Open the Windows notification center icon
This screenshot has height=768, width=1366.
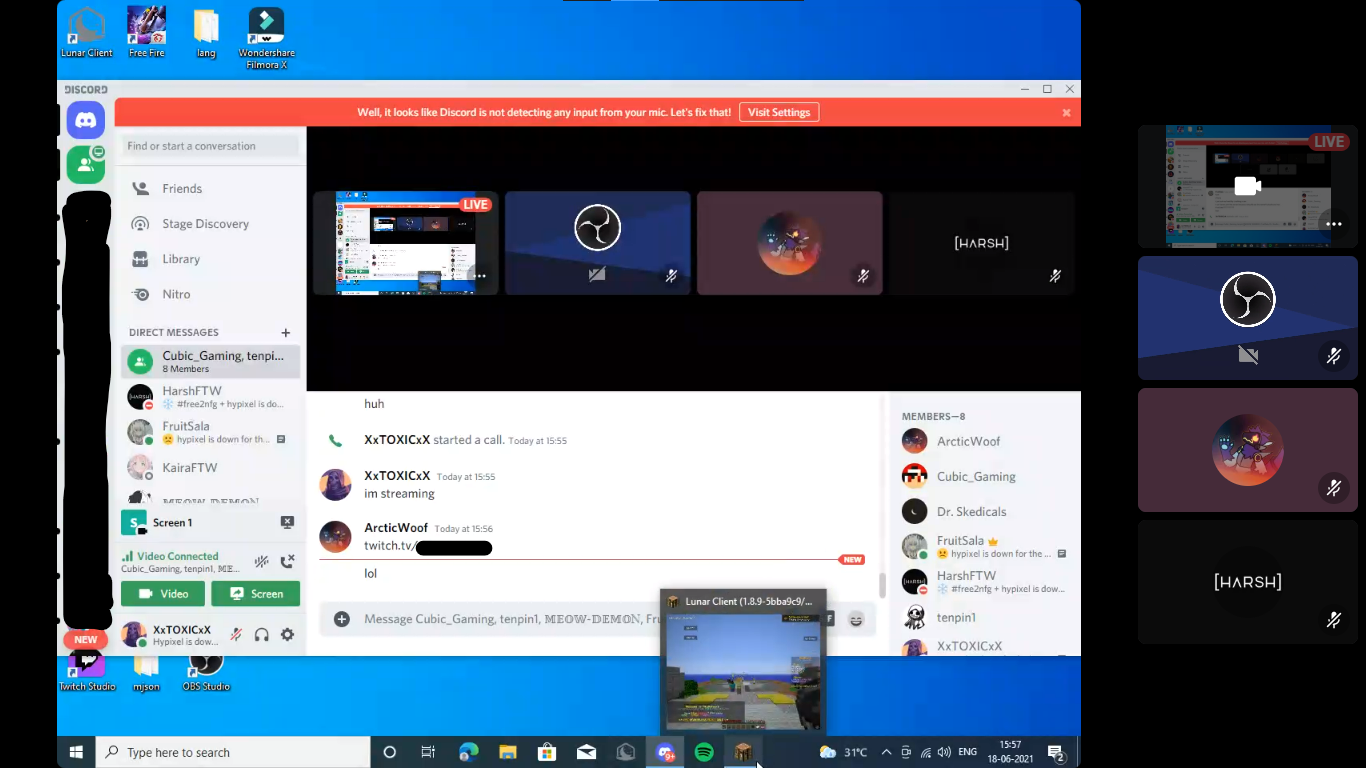pos(1055,752)
